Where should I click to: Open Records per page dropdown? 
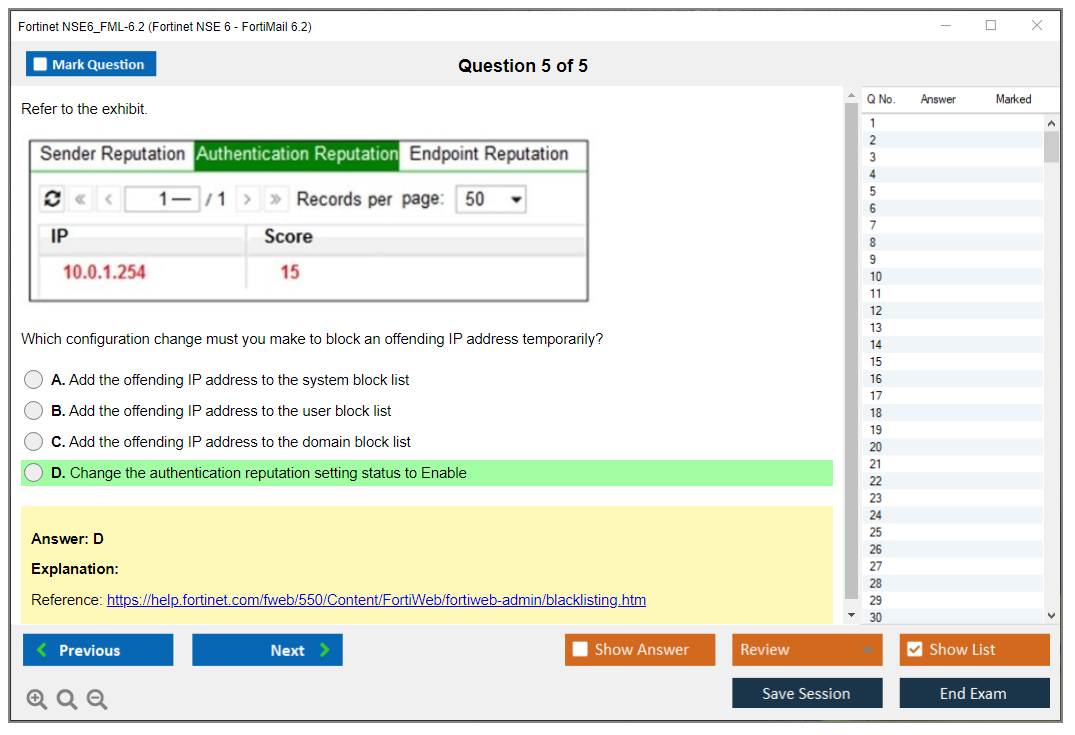click(491, 199)
